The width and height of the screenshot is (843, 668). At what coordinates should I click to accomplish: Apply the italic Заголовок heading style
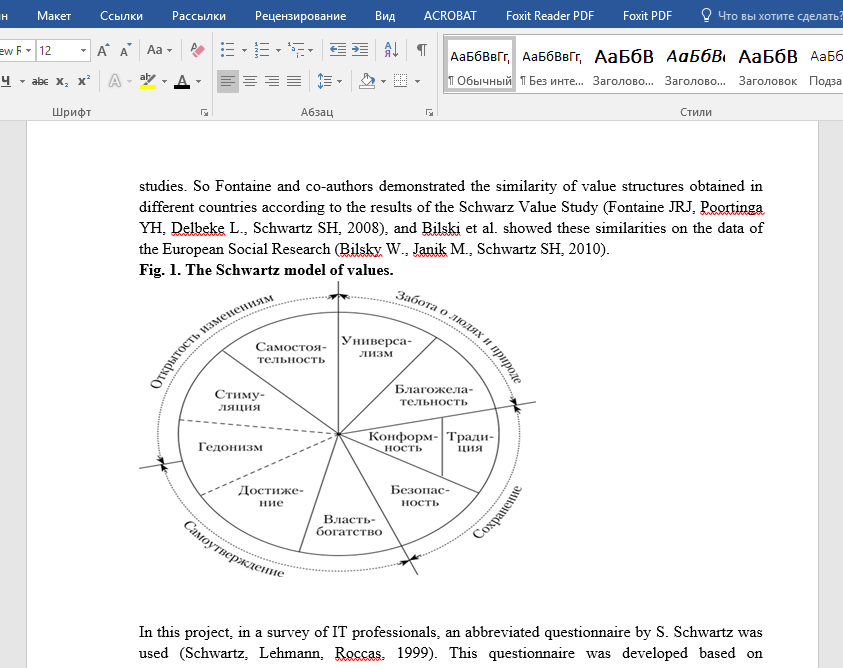click(695, 65)
